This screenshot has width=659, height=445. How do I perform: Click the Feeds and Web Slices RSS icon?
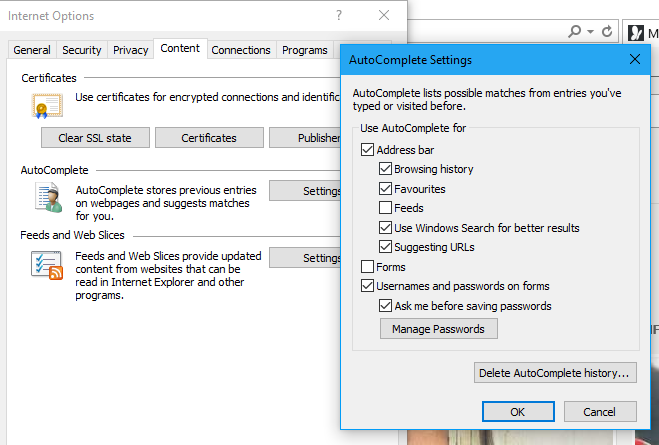point(47,265)
